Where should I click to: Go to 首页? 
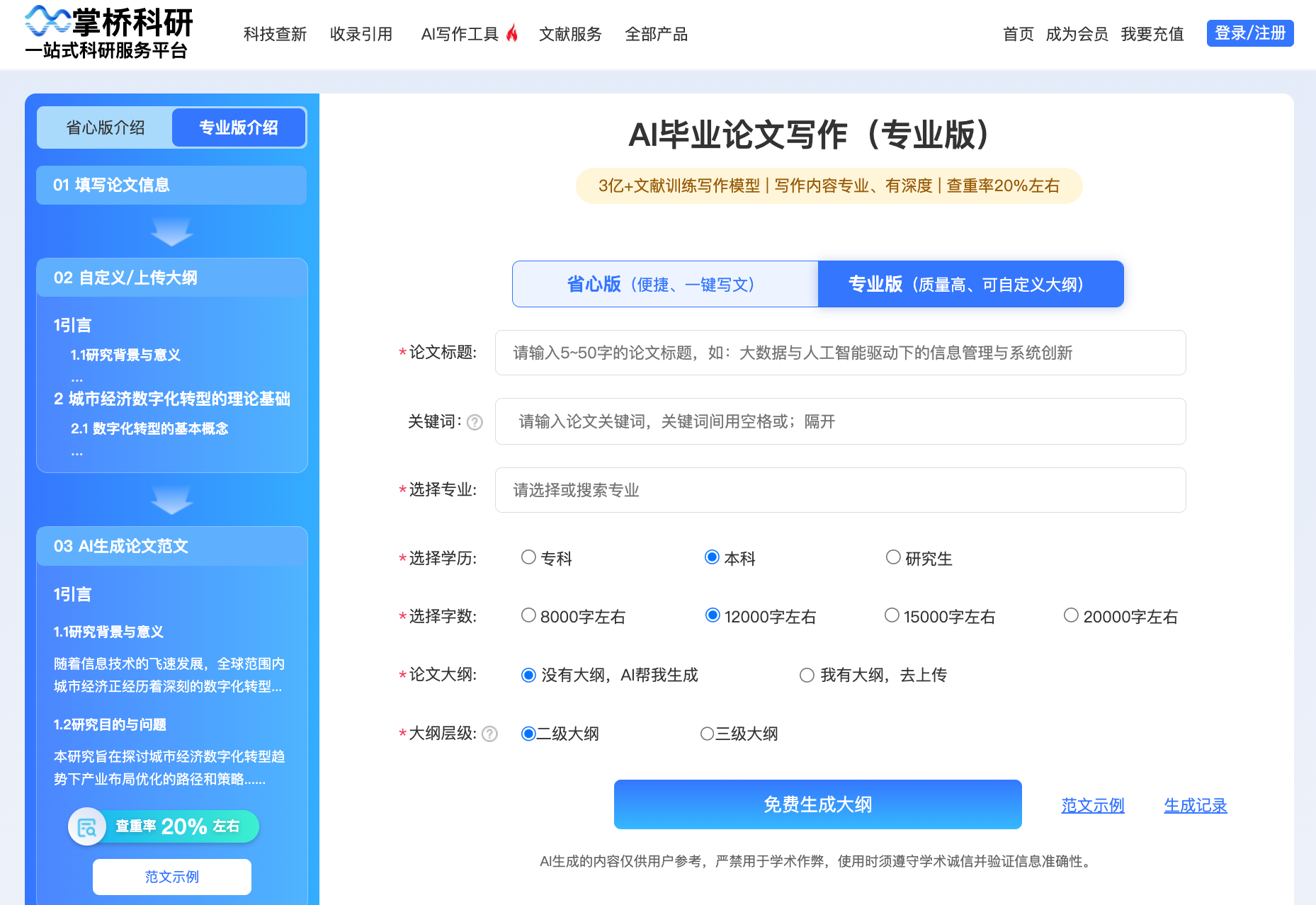click(1019, 34)
